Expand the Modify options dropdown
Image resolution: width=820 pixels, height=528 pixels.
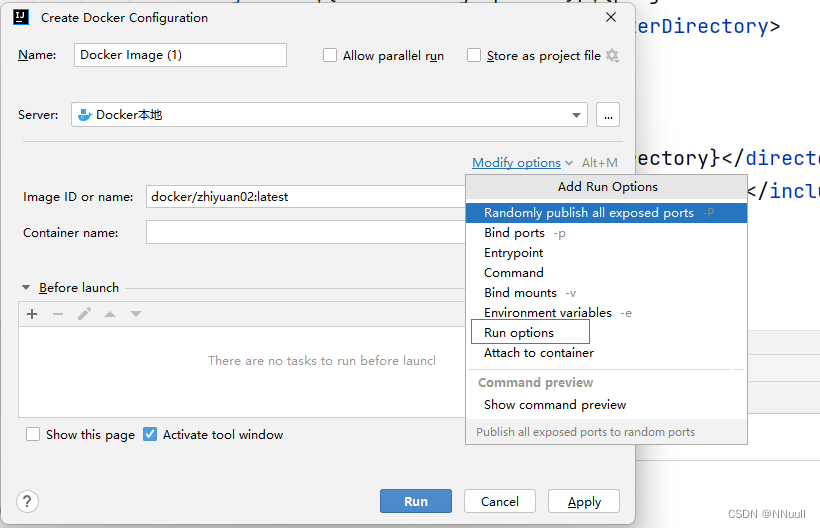tap(522, 163)
